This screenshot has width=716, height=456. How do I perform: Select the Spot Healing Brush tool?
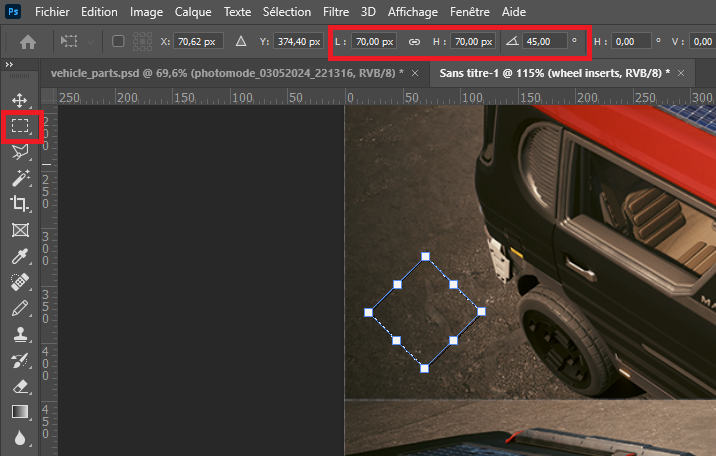pos(19,282)
